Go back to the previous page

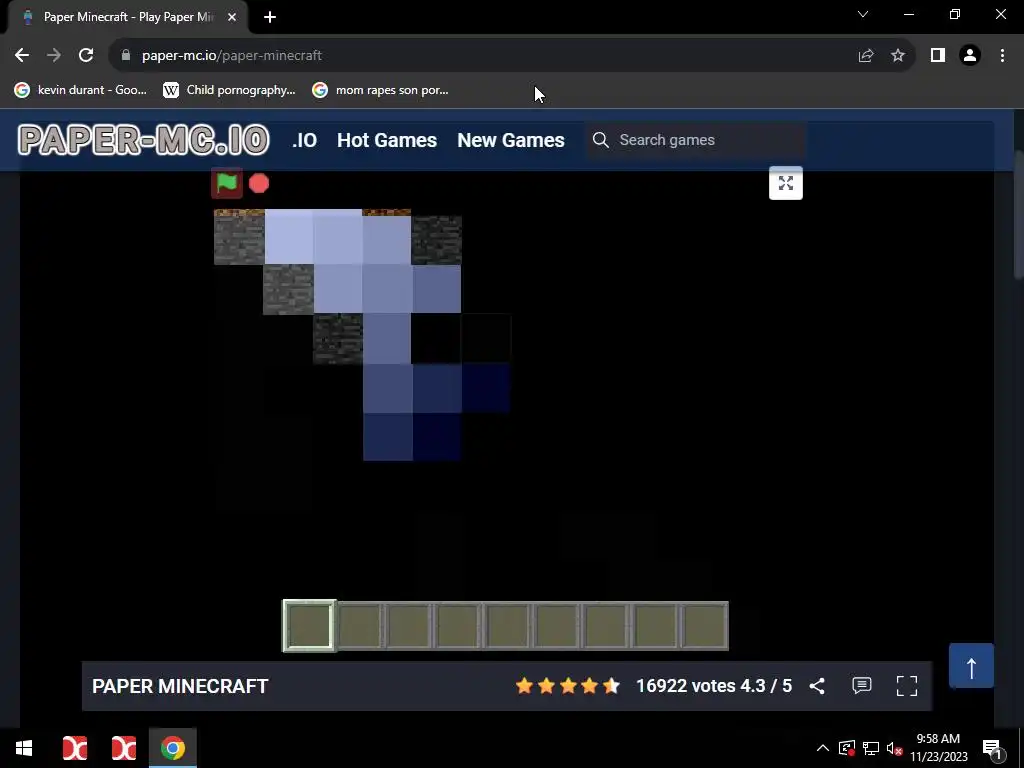tap(22, 56)
